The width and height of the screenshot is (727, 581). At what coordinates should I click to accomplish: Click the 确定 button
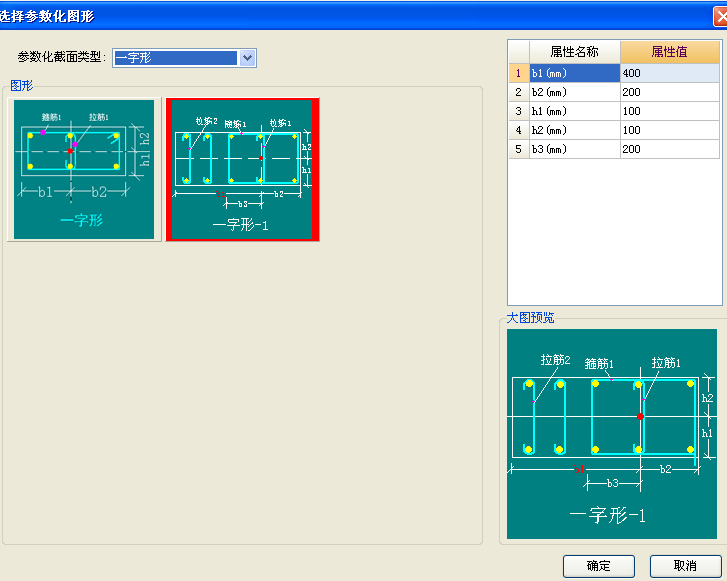(599, 566)
